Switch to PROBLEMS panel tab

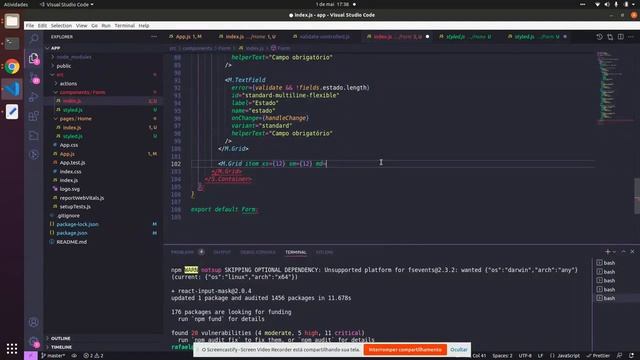[x=182, y=252]
